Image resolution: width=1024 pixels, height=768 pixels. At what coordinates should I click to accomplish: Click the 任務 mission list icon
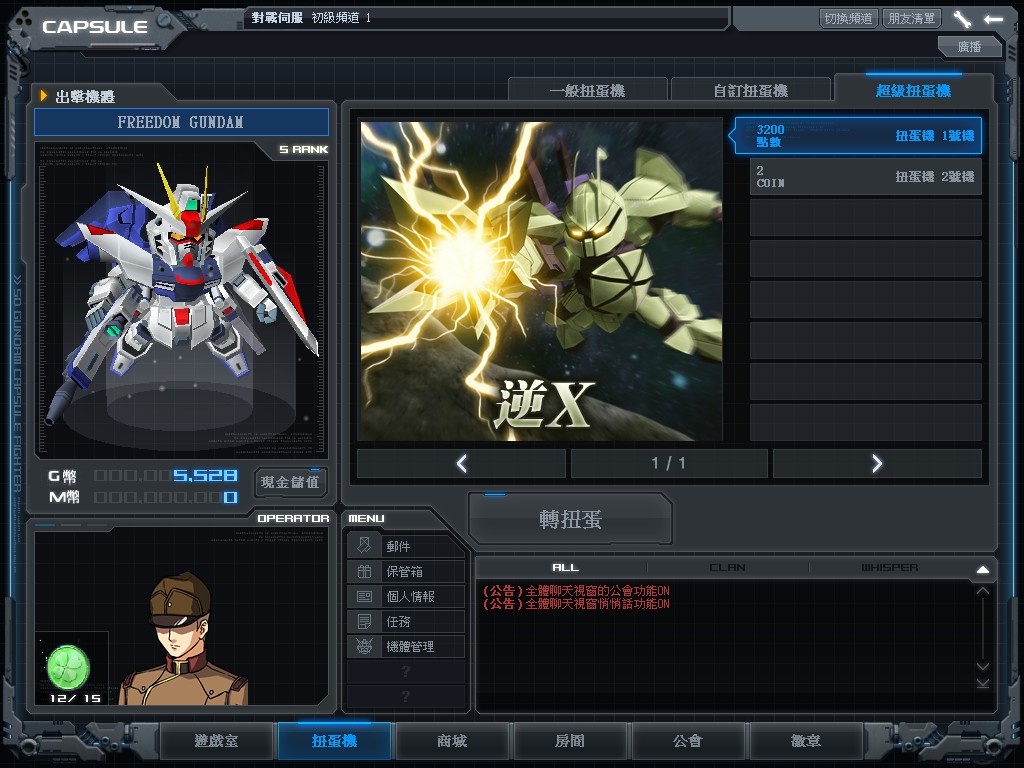tap(364, 621)
